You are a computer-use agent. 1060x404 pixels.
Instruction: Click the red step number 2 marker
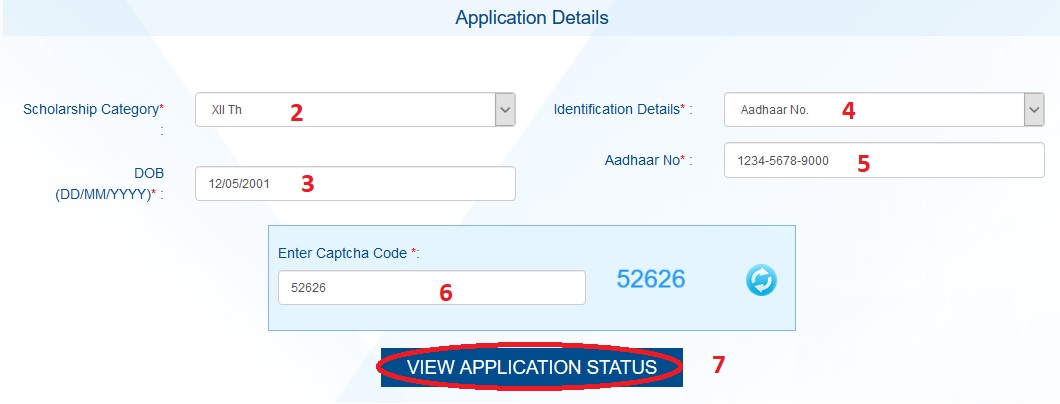pos(296,112)
